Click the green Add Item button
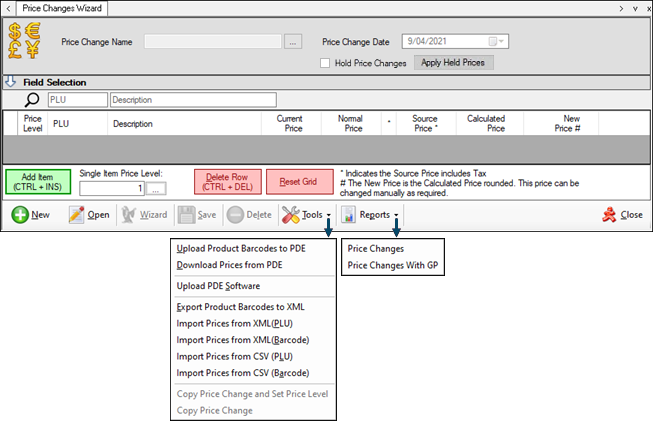The image size is (653, 421). pos(38,182)
